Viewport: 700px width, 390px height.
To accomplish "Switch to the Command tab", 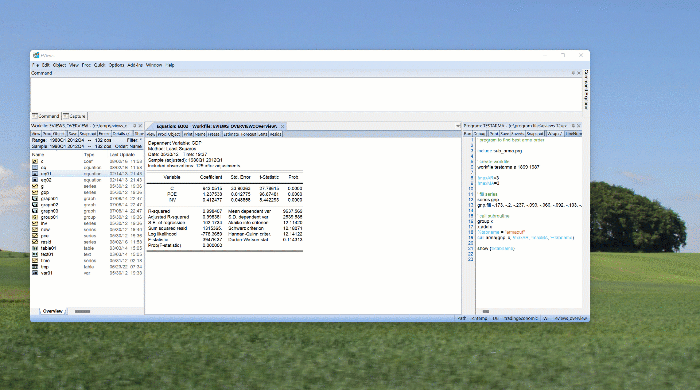I will pos(46,116).
